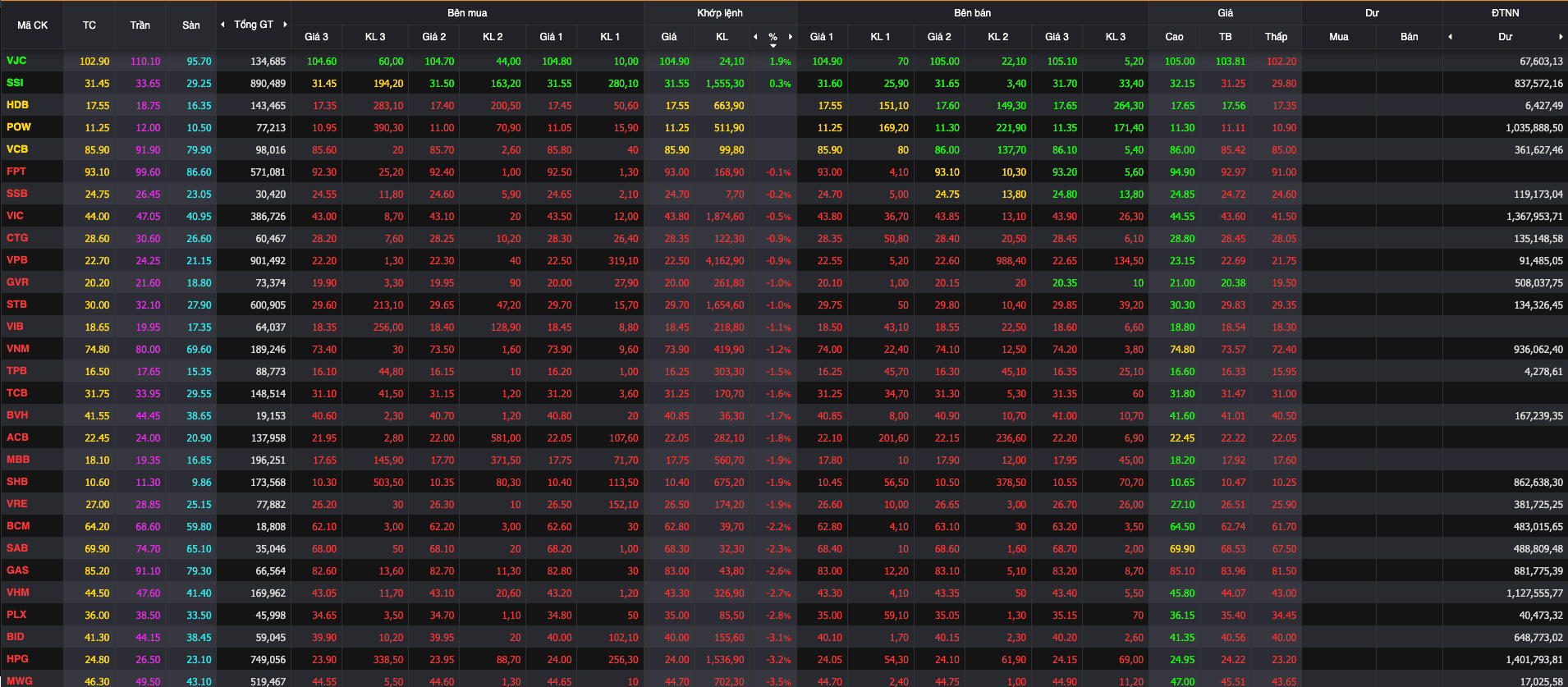Screen dimensions: 1568x687
Task: Open the HDB ticker symbol
Action: pos(17,105)
